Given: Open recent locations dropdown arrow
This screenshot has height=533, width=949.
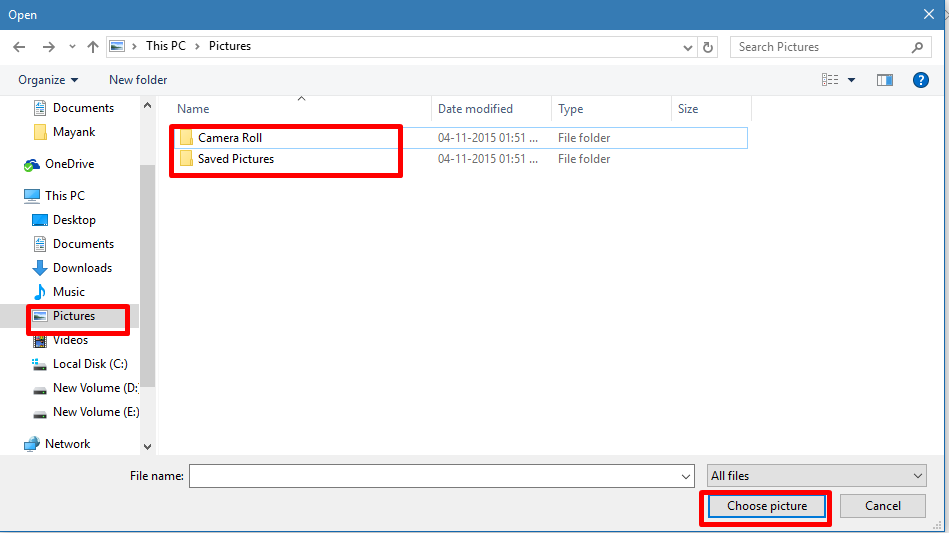Looking at the screenshot, I should point(72,47).
